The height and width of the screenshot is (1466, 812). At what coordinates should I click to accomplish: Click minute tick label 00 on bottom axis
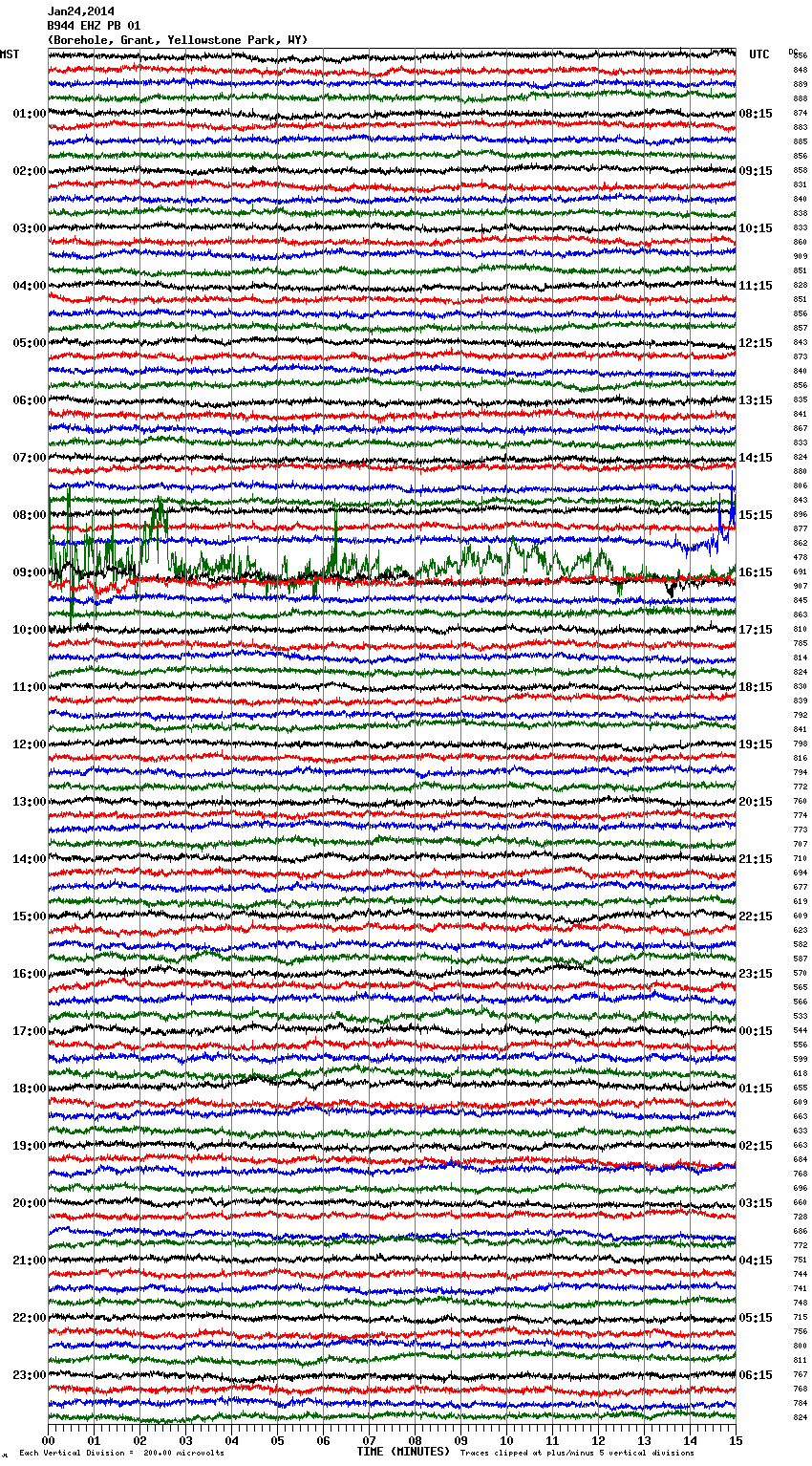(x=48, y=1440)
